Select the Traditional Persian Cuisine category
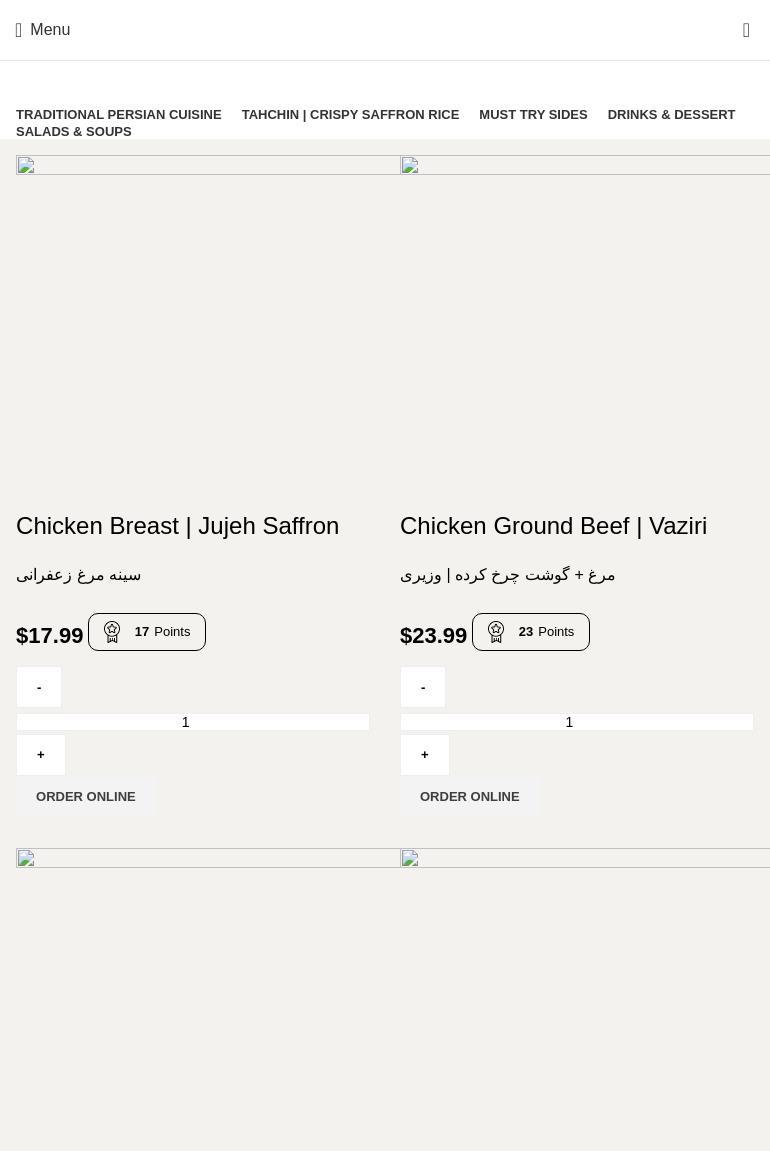 (119, 114)
